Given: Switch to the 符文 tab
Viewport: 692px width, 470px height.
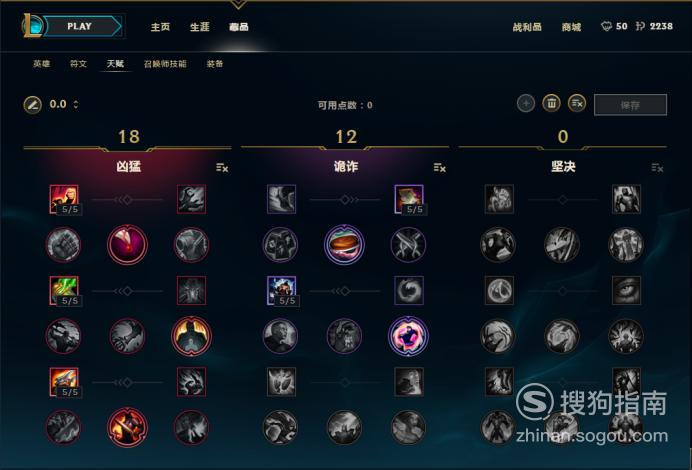Looking at the screenshot, I should click(79, 64).
